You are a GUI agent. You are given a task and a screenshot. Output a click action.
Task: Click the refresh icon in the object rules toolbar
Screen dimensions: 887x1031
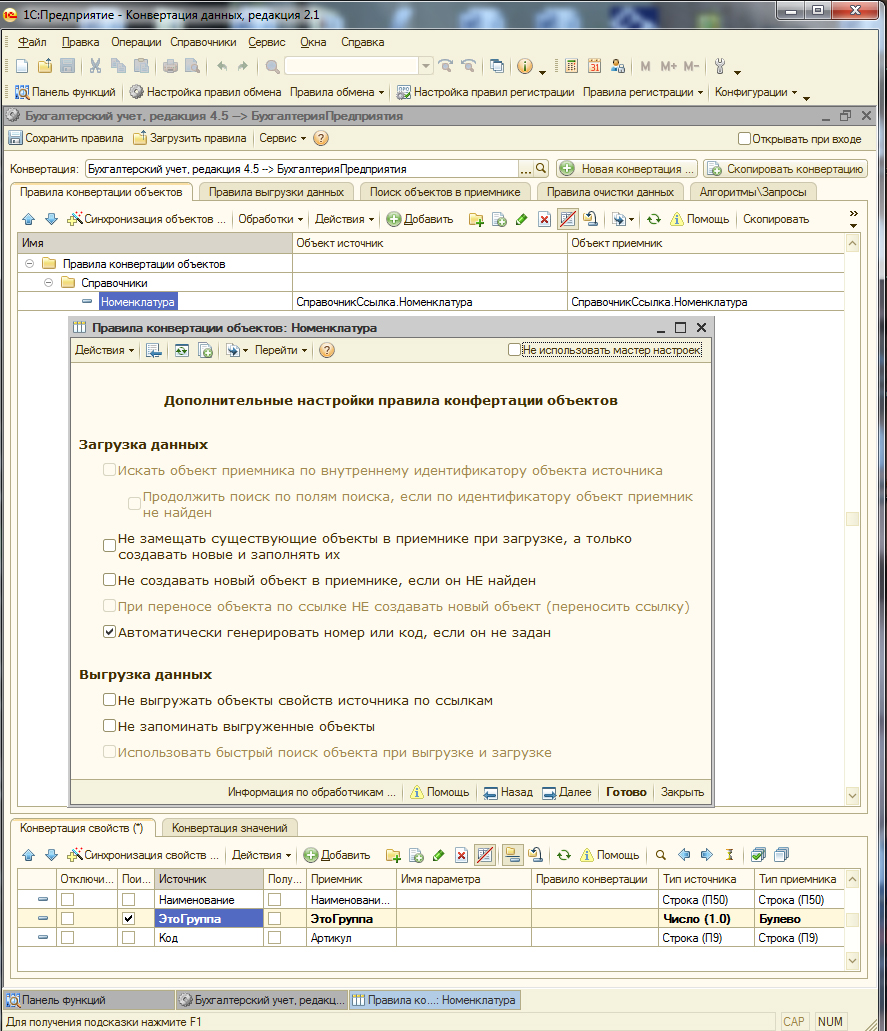(653, 219)
